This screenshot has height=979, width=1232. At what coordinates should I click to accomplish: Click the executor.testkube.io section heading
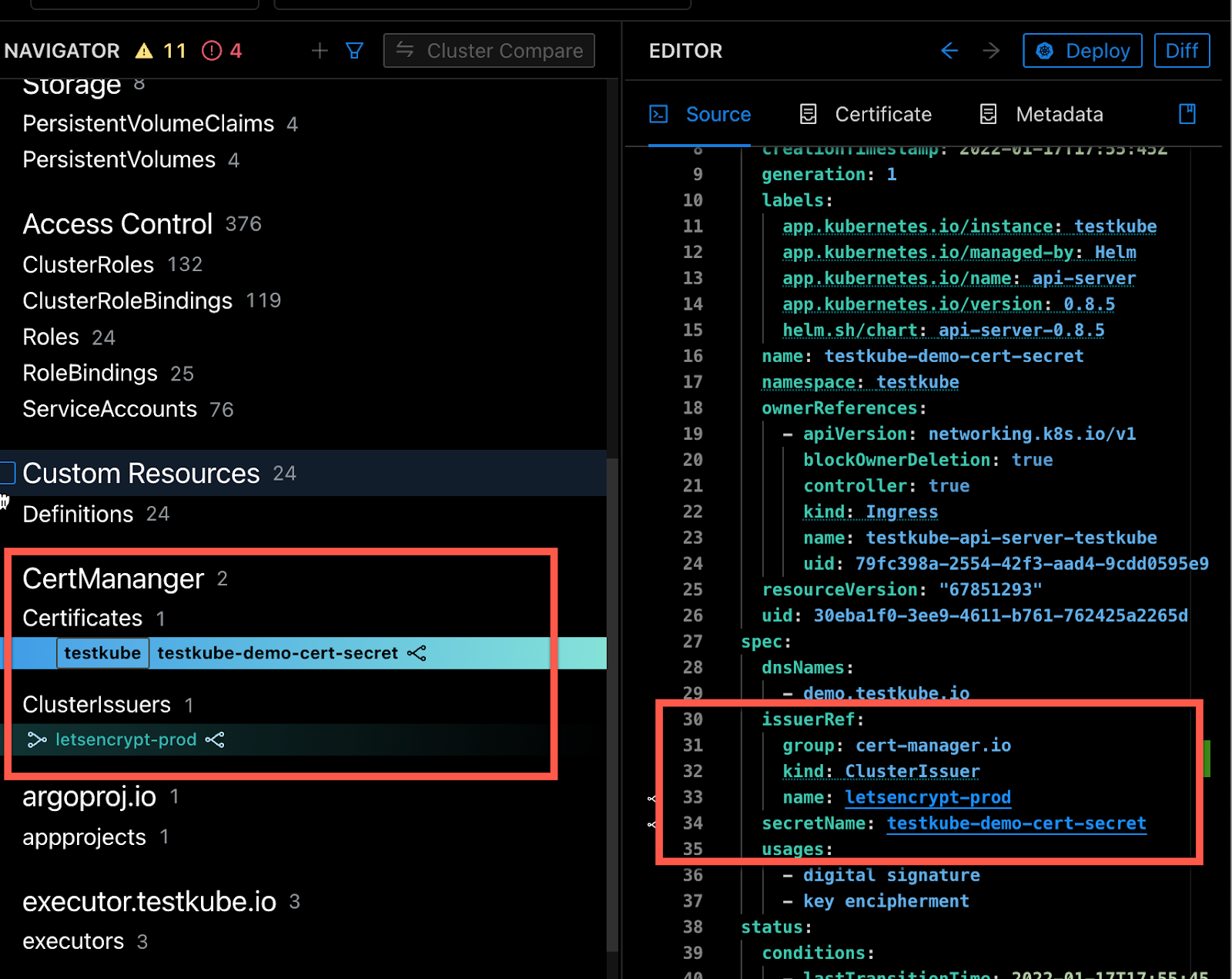pyautogui.click(x=149, y=901)
